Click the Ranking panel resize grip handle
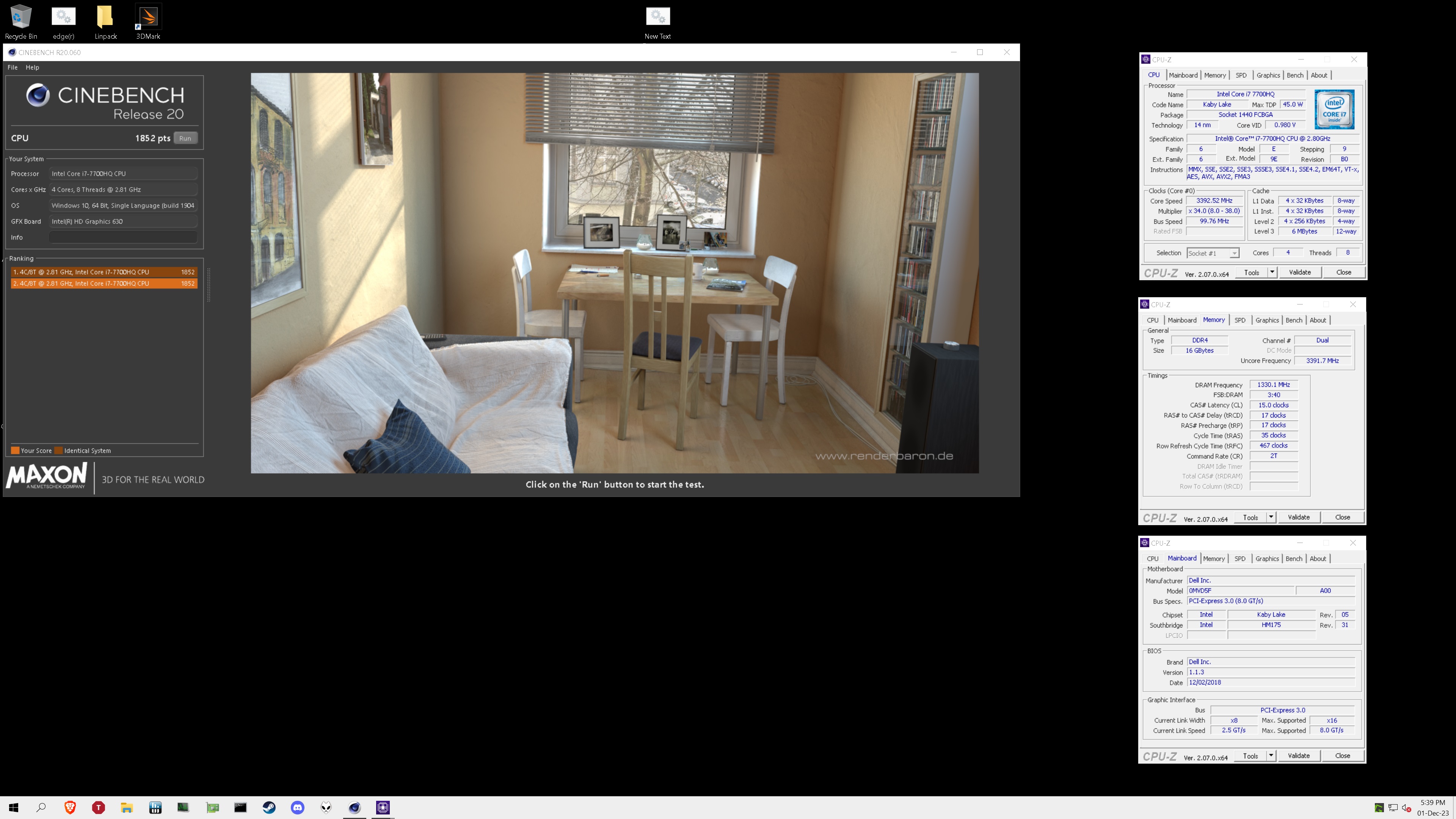Viewport: 1456px width, 819px height. point(209,285)
